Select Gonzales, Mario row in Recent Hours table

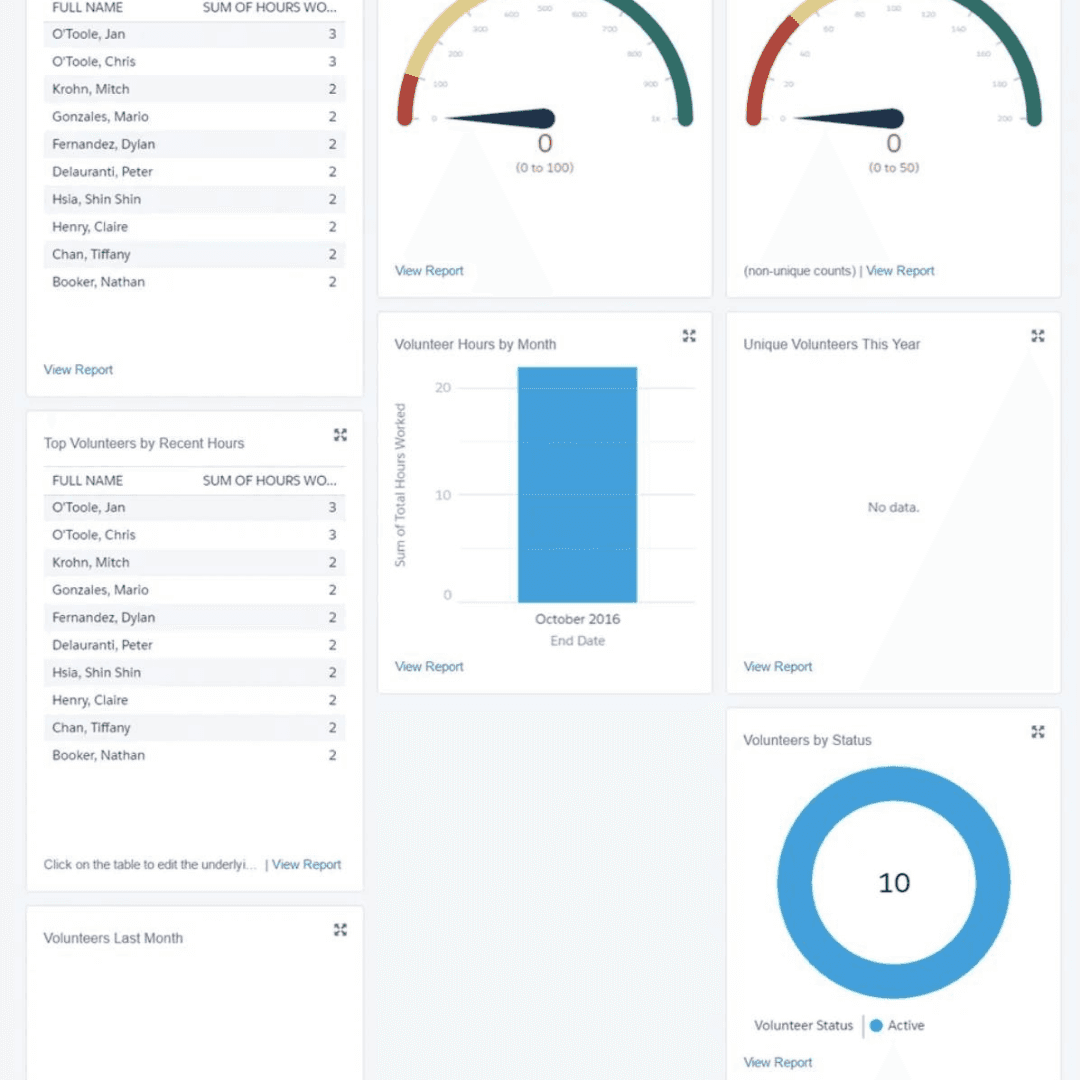(194, 590)
